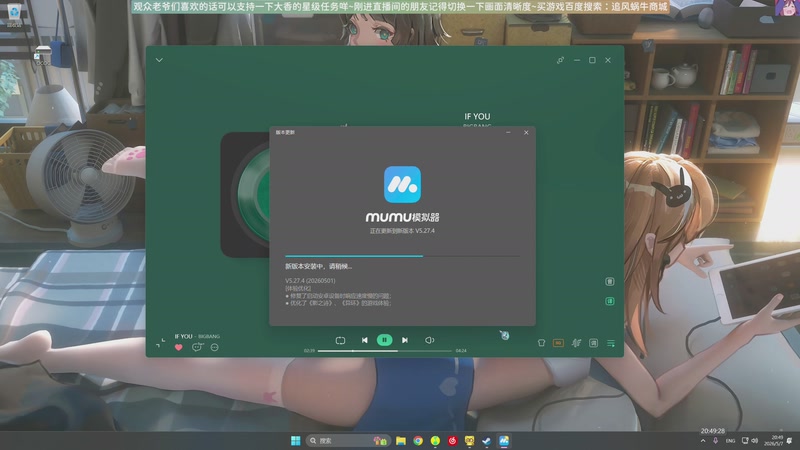
Task: Collapse player view using top-left chevron
Action: click(x=159, y=60)
